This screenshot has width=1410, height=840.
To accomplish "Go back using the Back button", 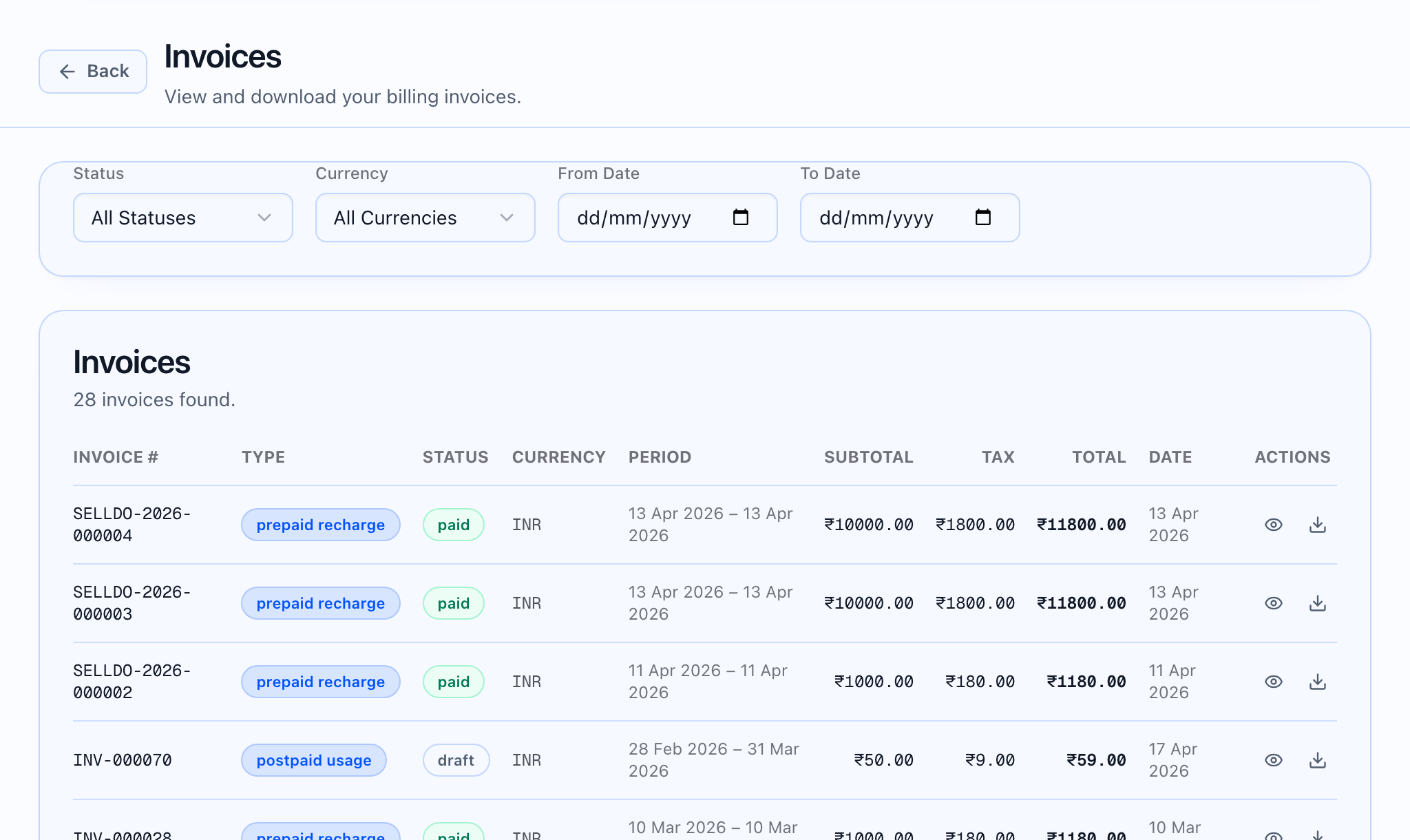I will click(x=93, y=72).
